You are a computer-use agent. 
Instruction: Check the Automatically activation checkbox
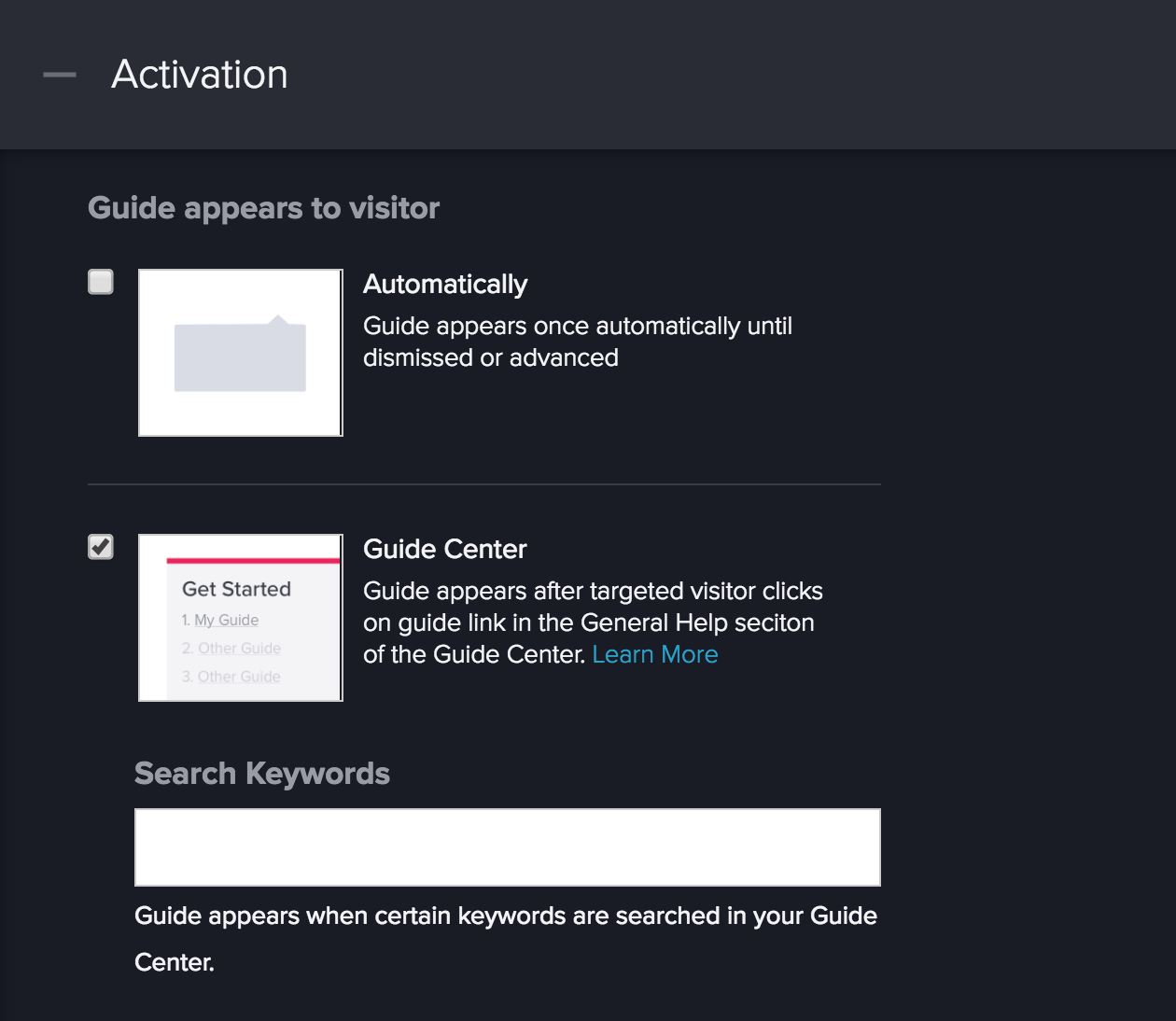pyautogui.click(x=100, y=281)
